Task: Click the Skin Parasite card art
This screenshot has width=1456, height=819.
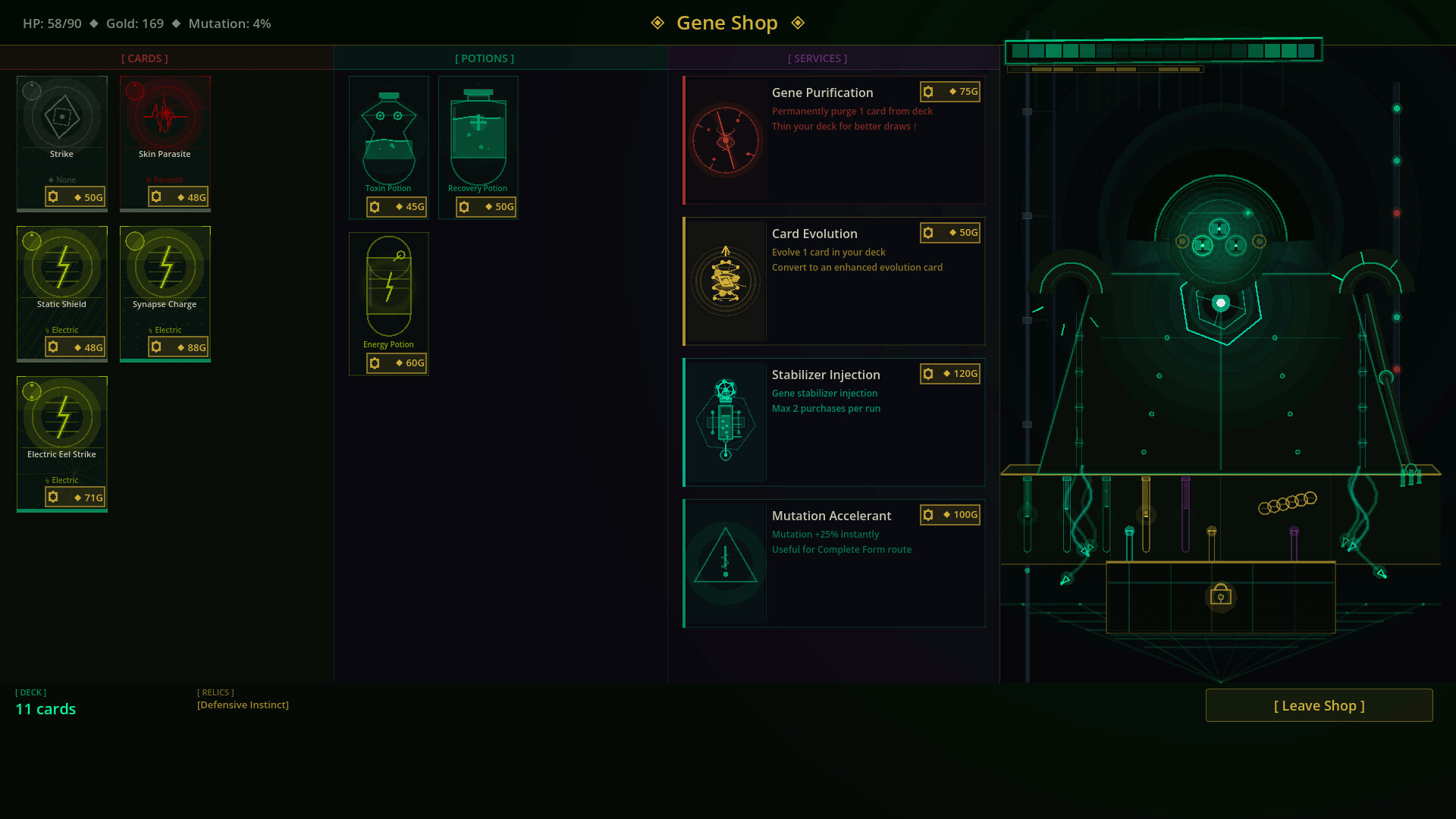Action: [165, 115]
